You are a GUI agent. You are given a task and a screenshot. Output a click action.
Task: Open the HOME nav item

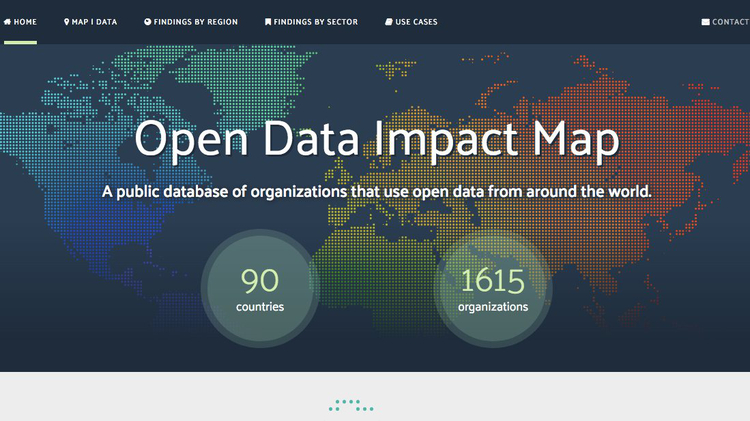[20, 22]
